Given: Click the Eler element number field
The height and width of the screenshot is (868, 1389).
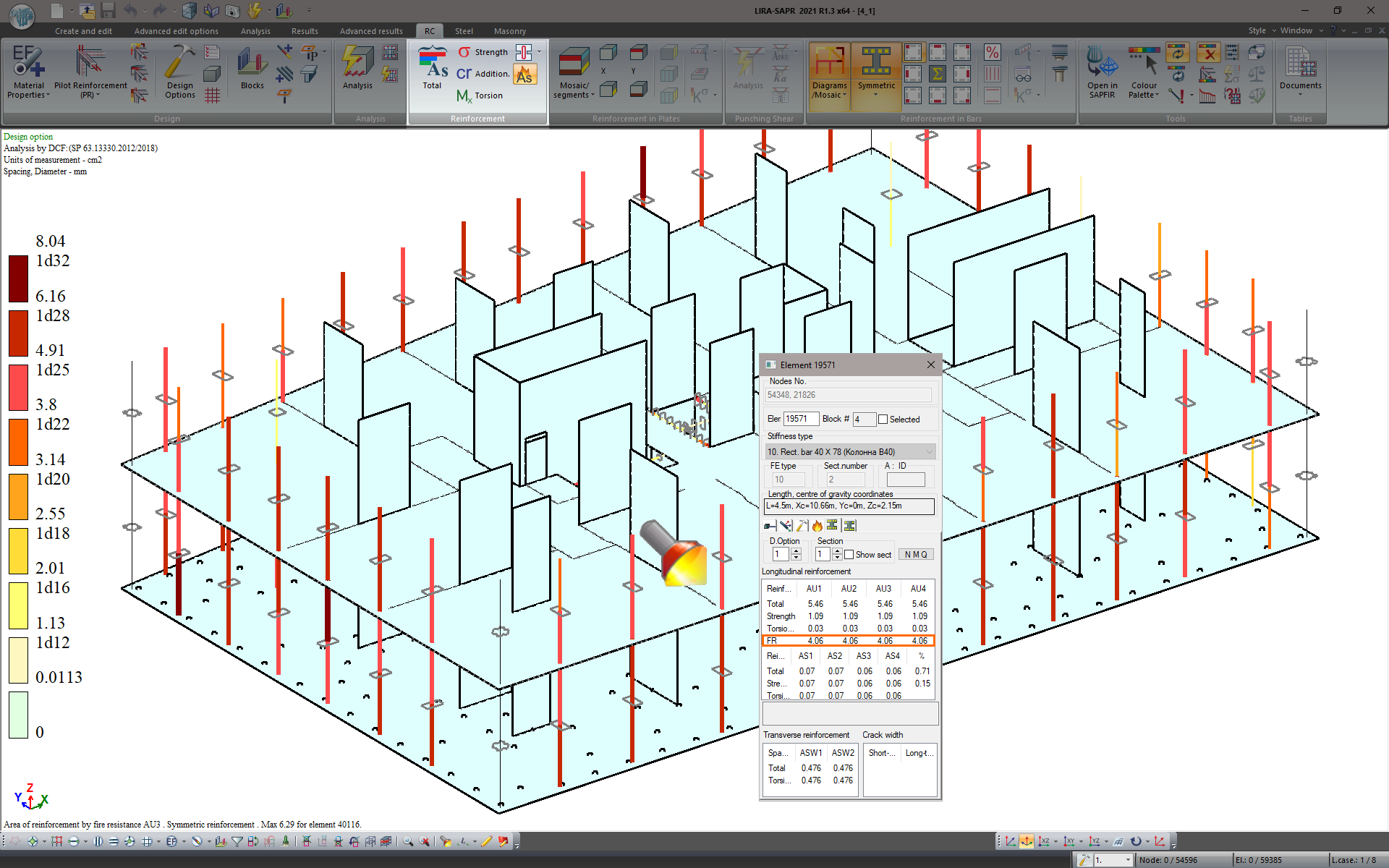Looking at the screenshot, I should (801, 419).
